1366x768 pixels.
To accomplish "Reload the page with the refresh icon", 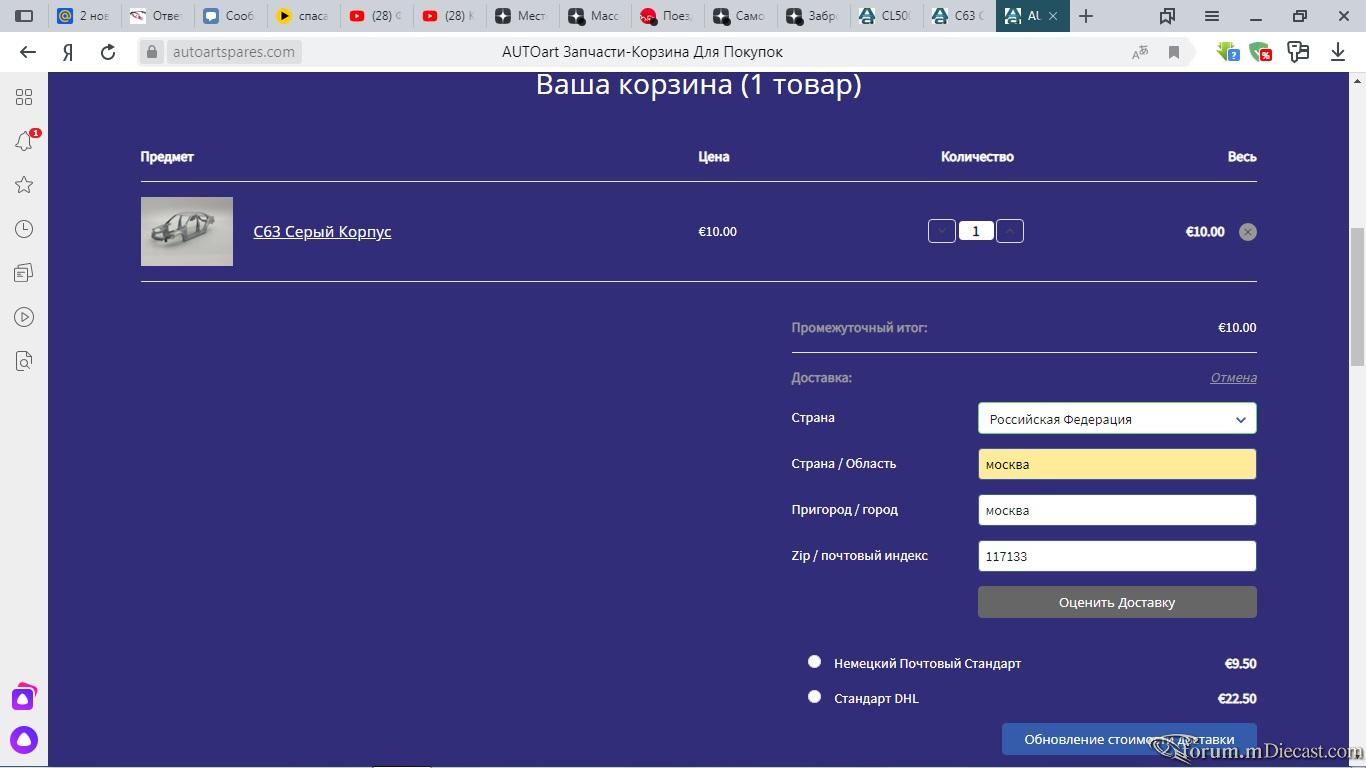I will click(108, 52).
